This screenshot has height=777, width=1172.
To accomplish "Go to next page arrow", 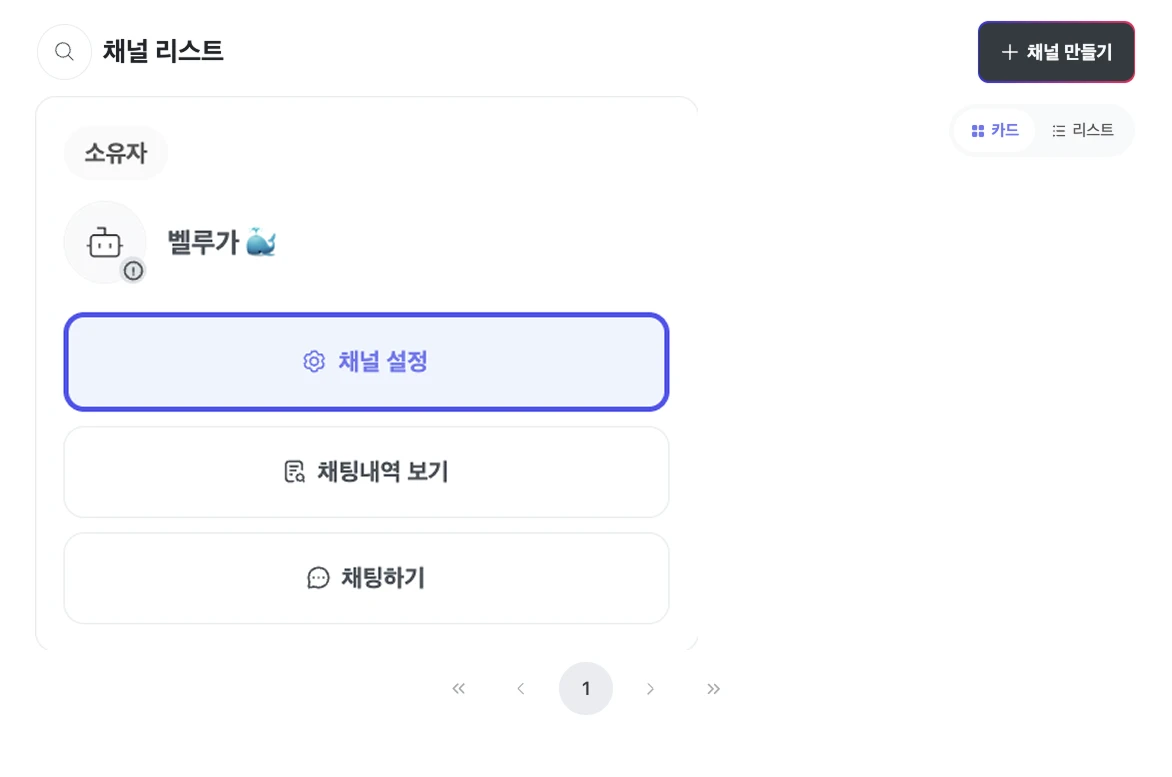I will (650, 688).
